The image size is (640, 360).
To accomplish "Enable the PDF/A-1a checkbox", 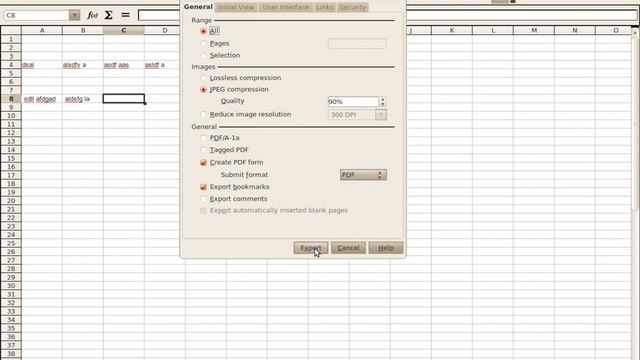I will (203, 138).
